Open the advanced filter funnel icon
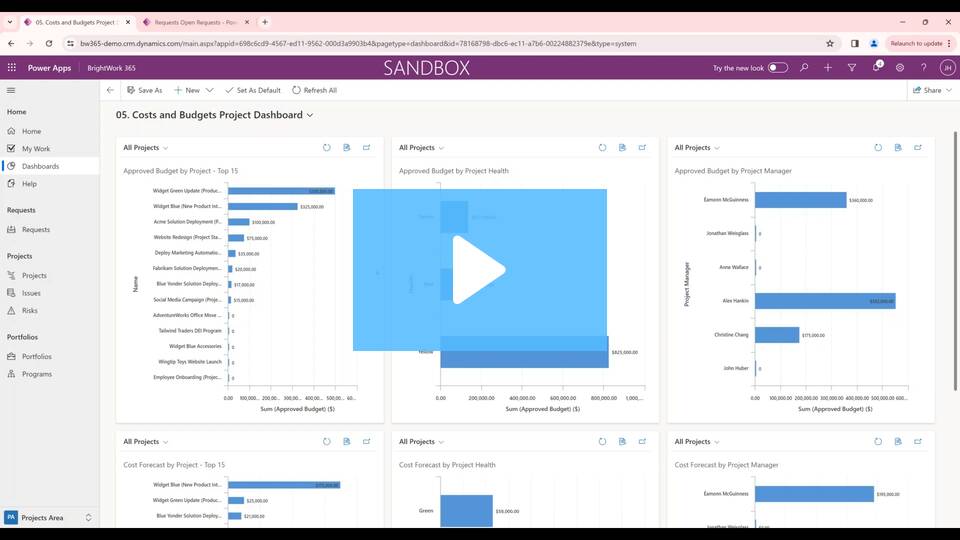Viewport: 960px width, 540px height. pos(852,68)
